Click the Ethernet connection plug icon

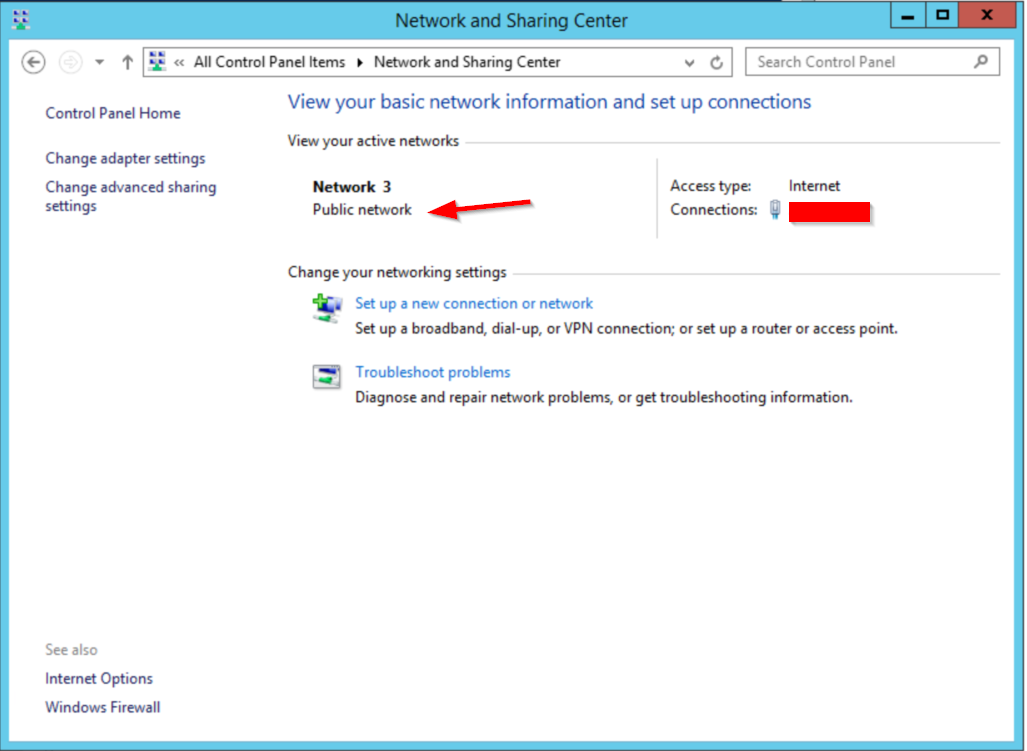tap(775, 210)
